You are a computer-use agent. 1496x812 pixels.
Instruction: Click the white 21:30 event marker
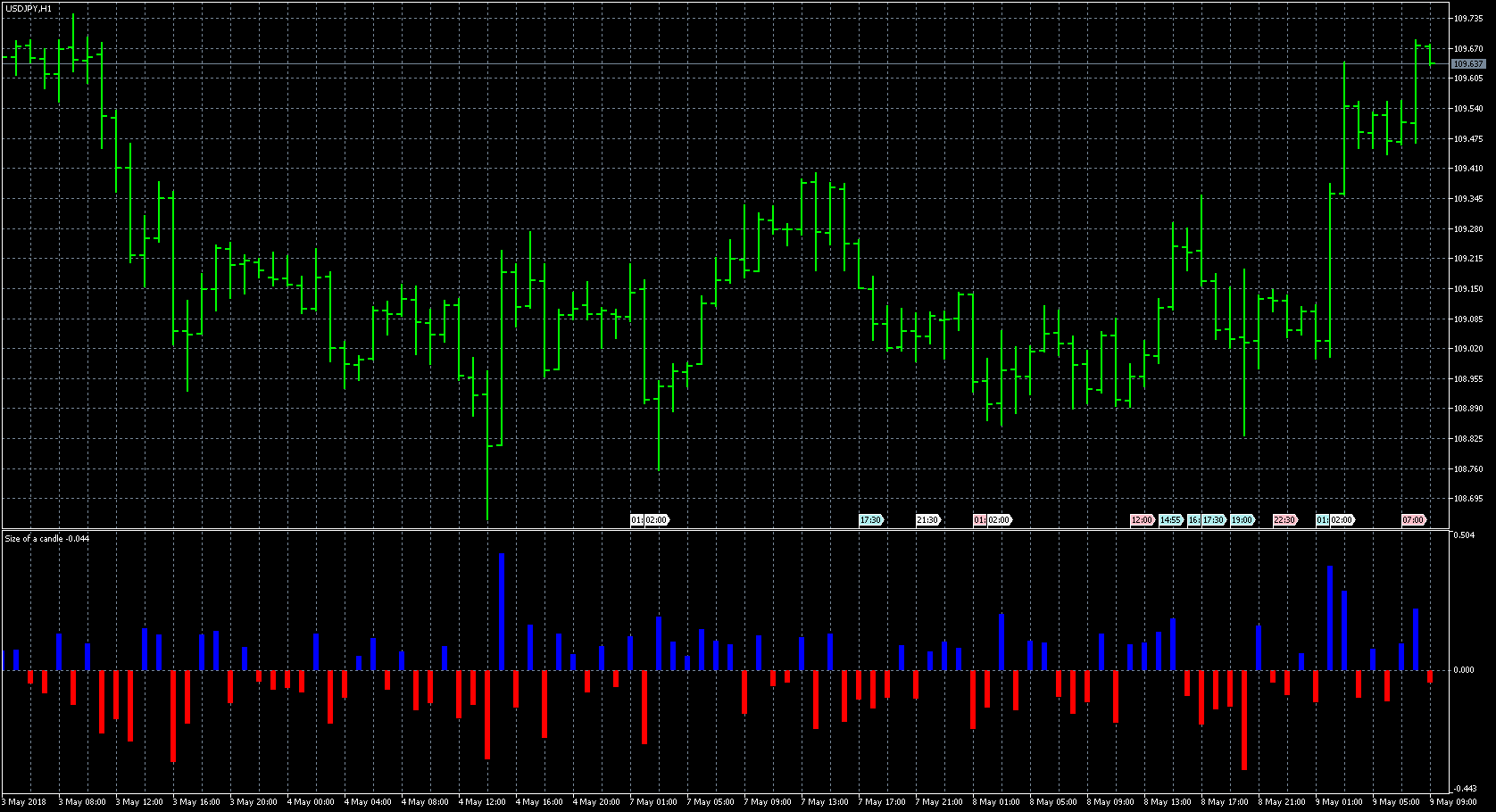[x=927, y=520]
